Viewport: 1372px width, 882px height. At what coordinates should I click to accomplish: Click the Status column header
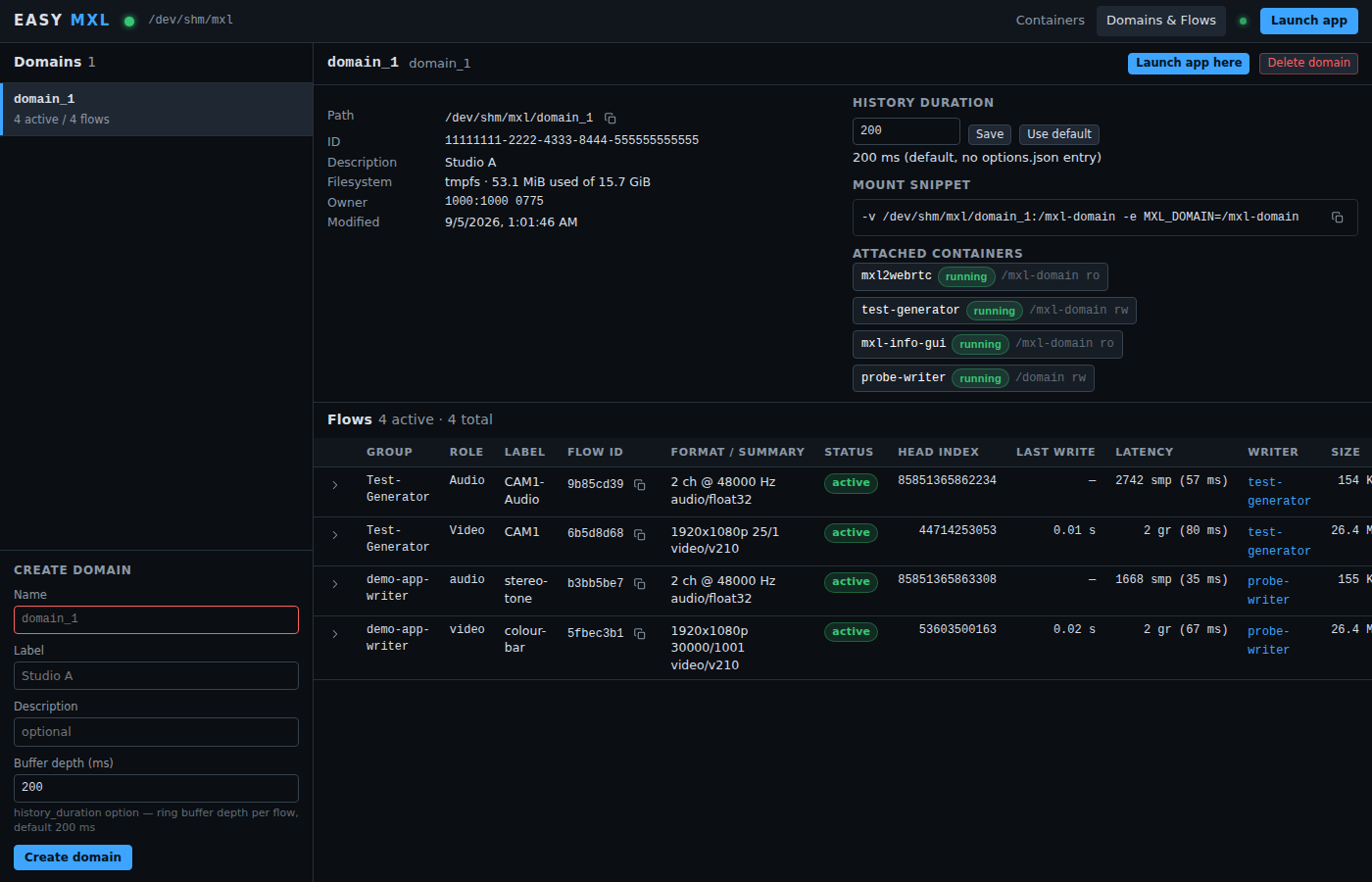pos(849,452)
